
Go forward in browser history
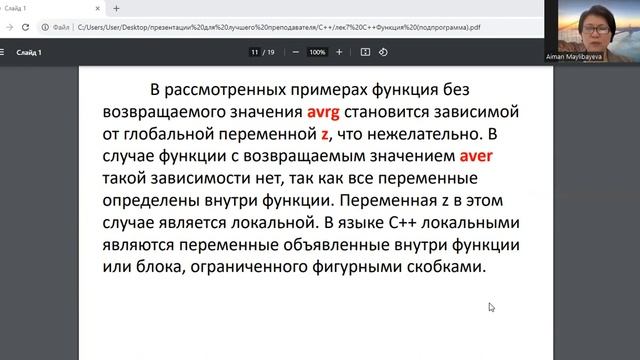pyautogui.click(x=9, y=27)
